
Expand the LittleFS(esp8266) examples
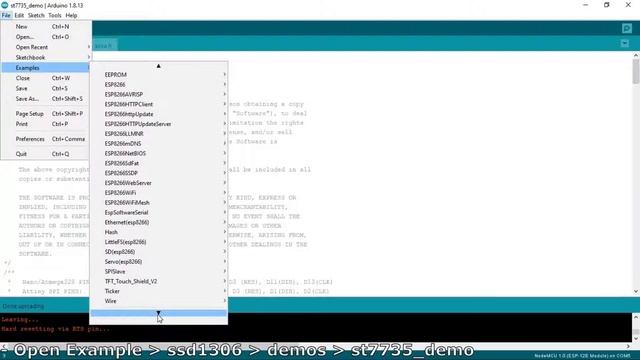click(159, 242)
